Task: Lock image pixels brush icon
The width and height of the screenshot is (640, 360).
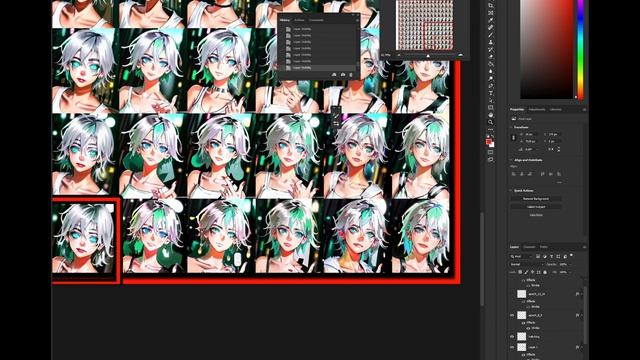Action: point(526,272)
